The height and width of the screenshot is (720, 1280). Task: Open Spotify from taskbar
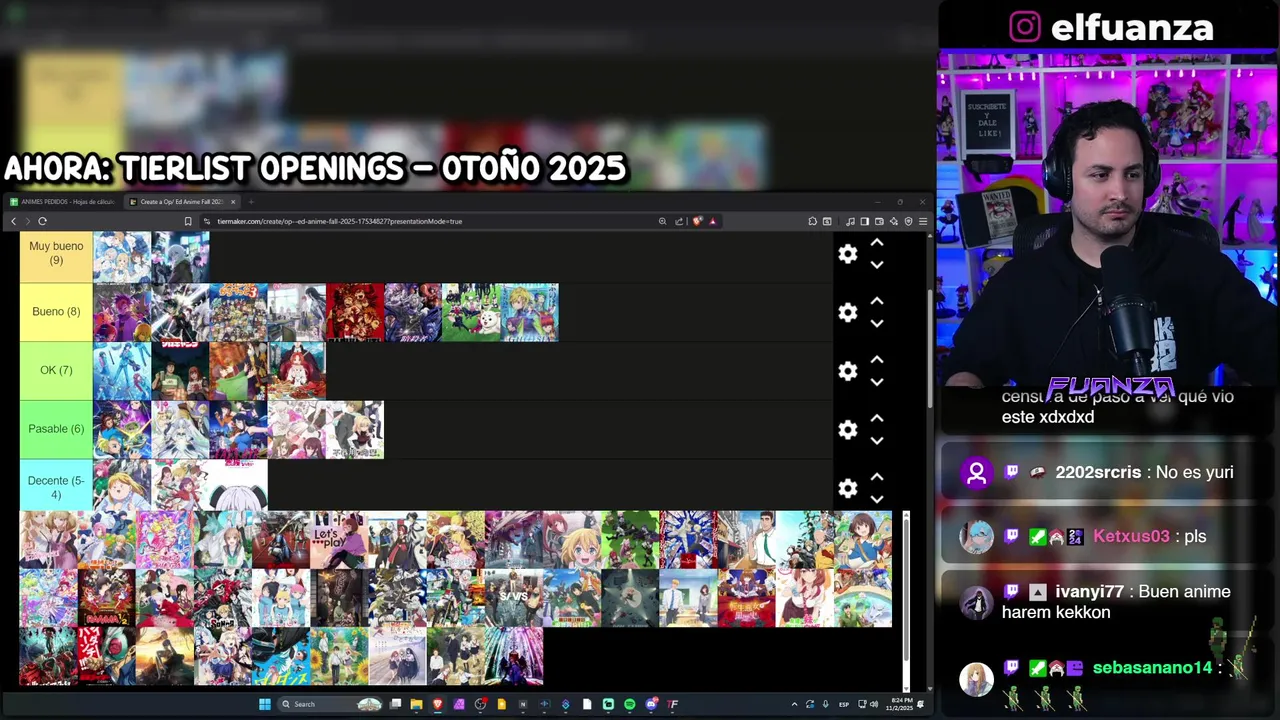coord(629,704)
